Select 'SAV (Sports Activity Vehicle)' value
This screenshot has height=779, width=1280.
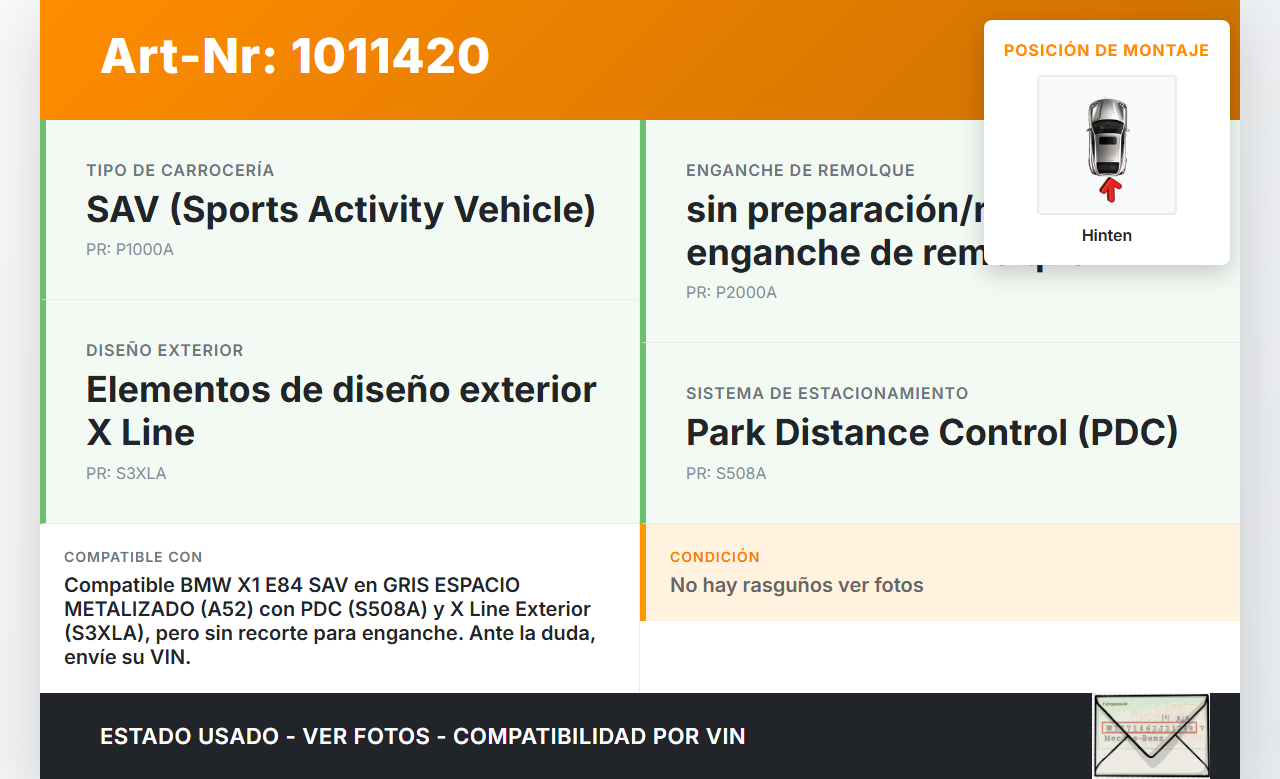click(341, 210)
